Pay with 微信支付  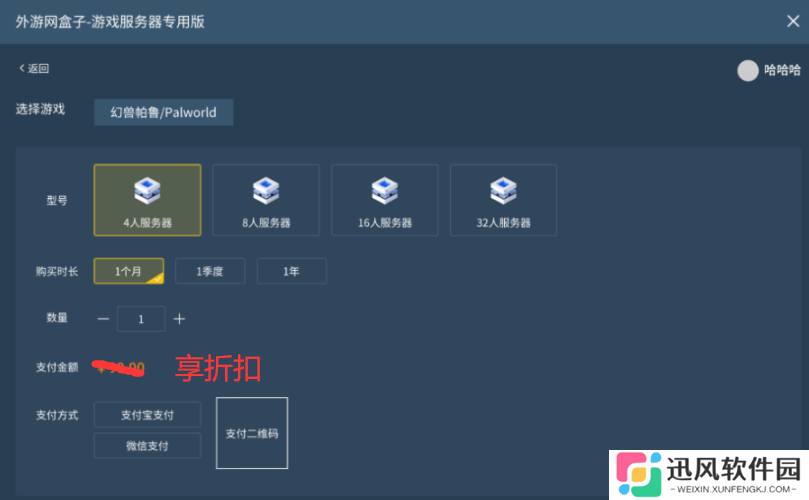tap(147, 445)
